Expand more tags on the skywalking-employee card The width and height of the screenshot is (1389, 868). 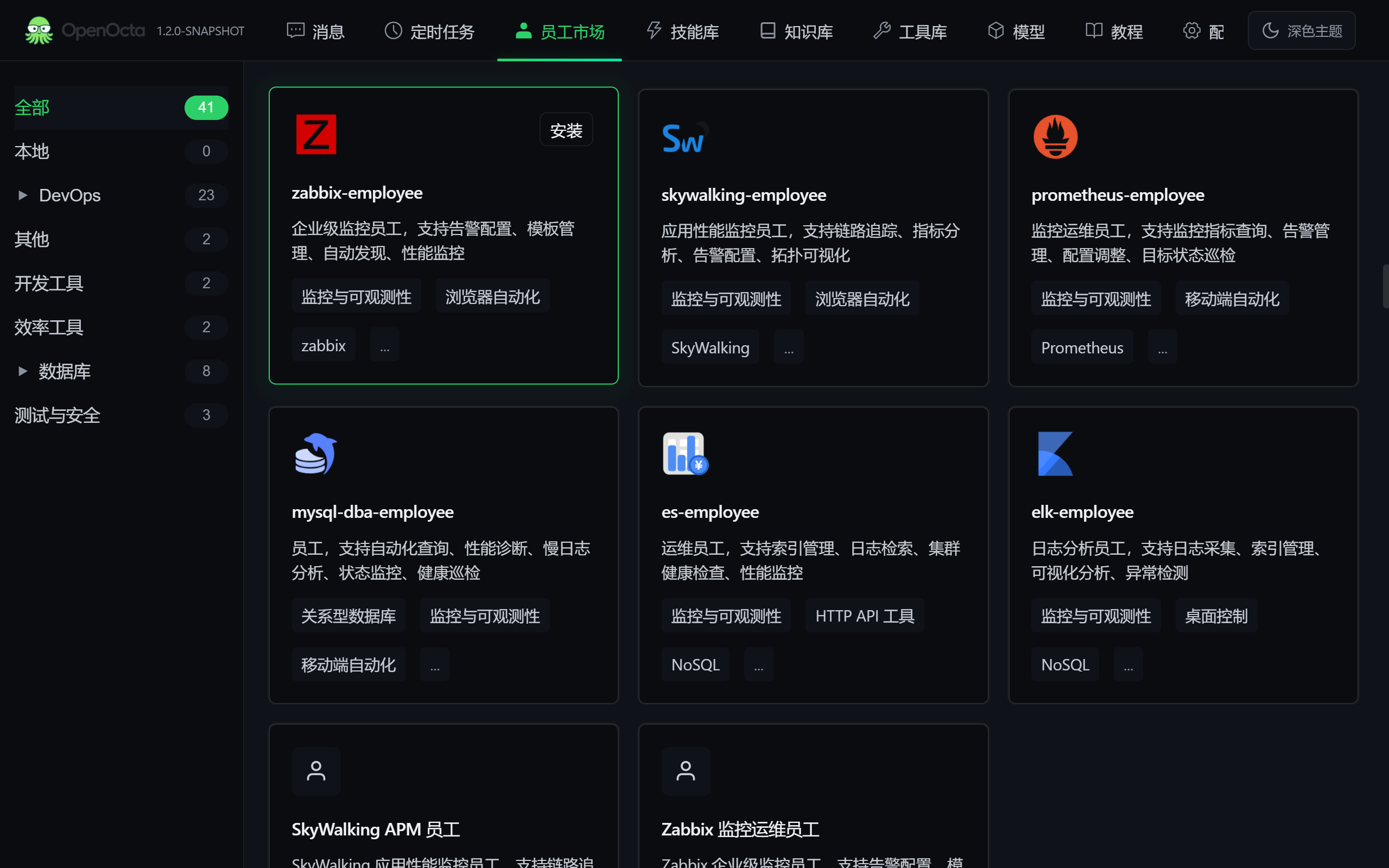(x=789, y=347)
